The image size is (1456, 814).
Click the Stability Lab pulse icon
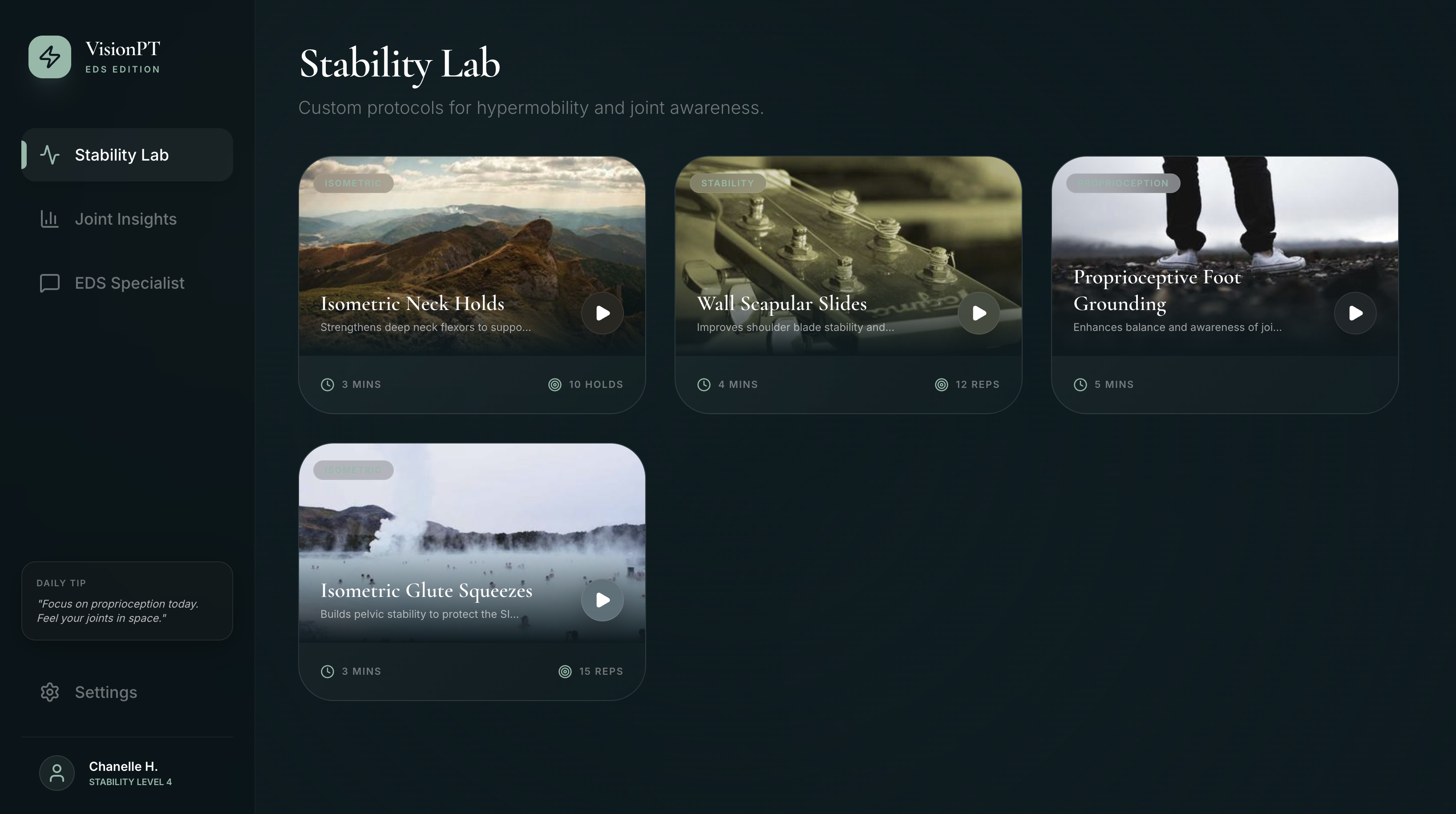tap(50, 155)
